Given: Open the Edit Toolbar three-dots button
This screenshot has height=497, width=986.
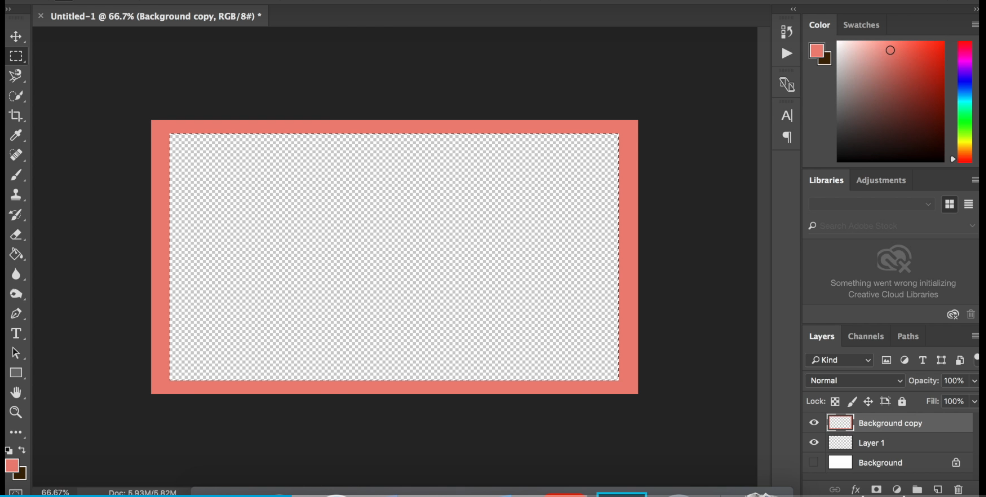Looking at the screenshot, I should point(16,432).
